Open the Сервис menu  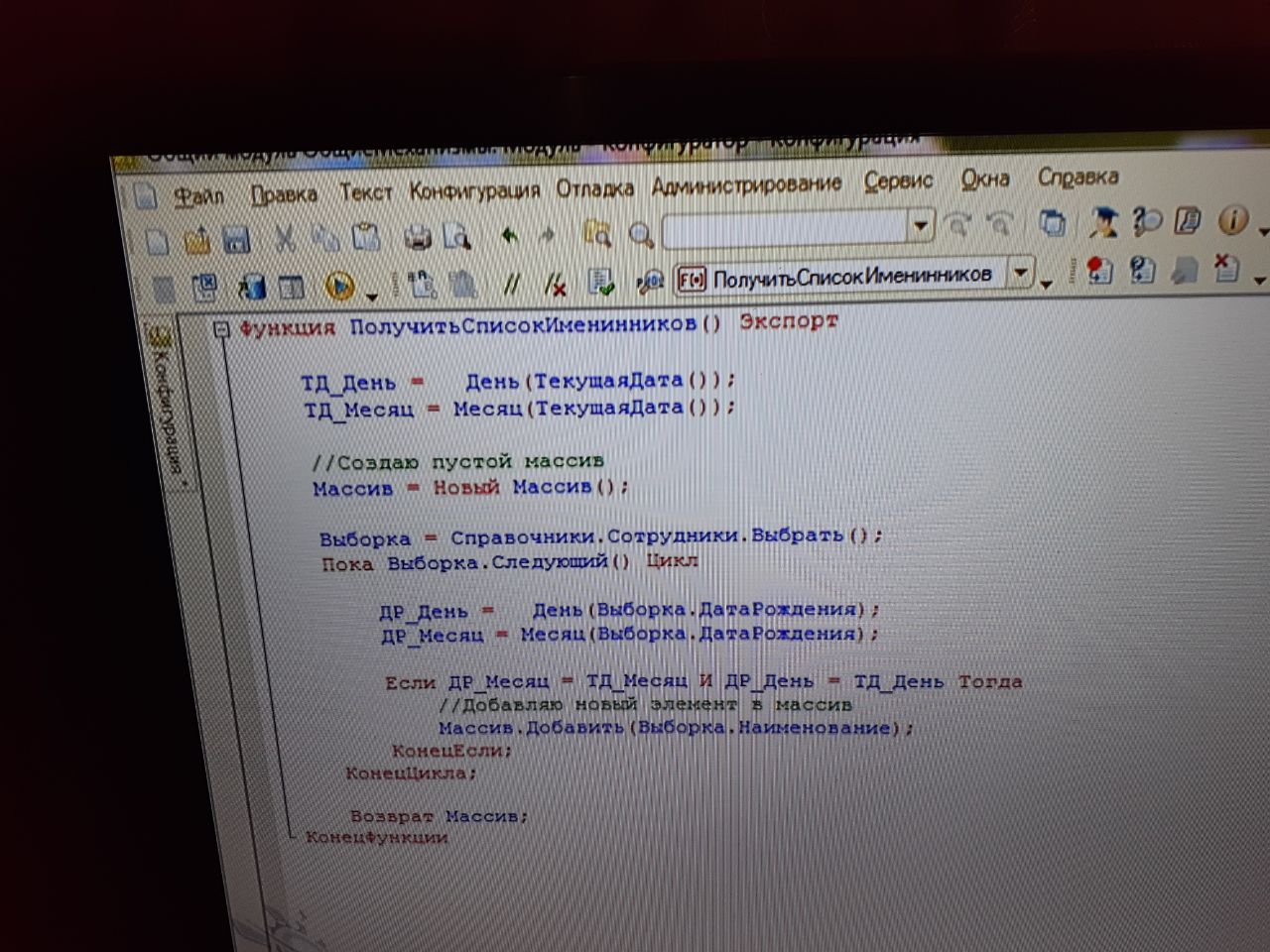click(x=898, y=181)
